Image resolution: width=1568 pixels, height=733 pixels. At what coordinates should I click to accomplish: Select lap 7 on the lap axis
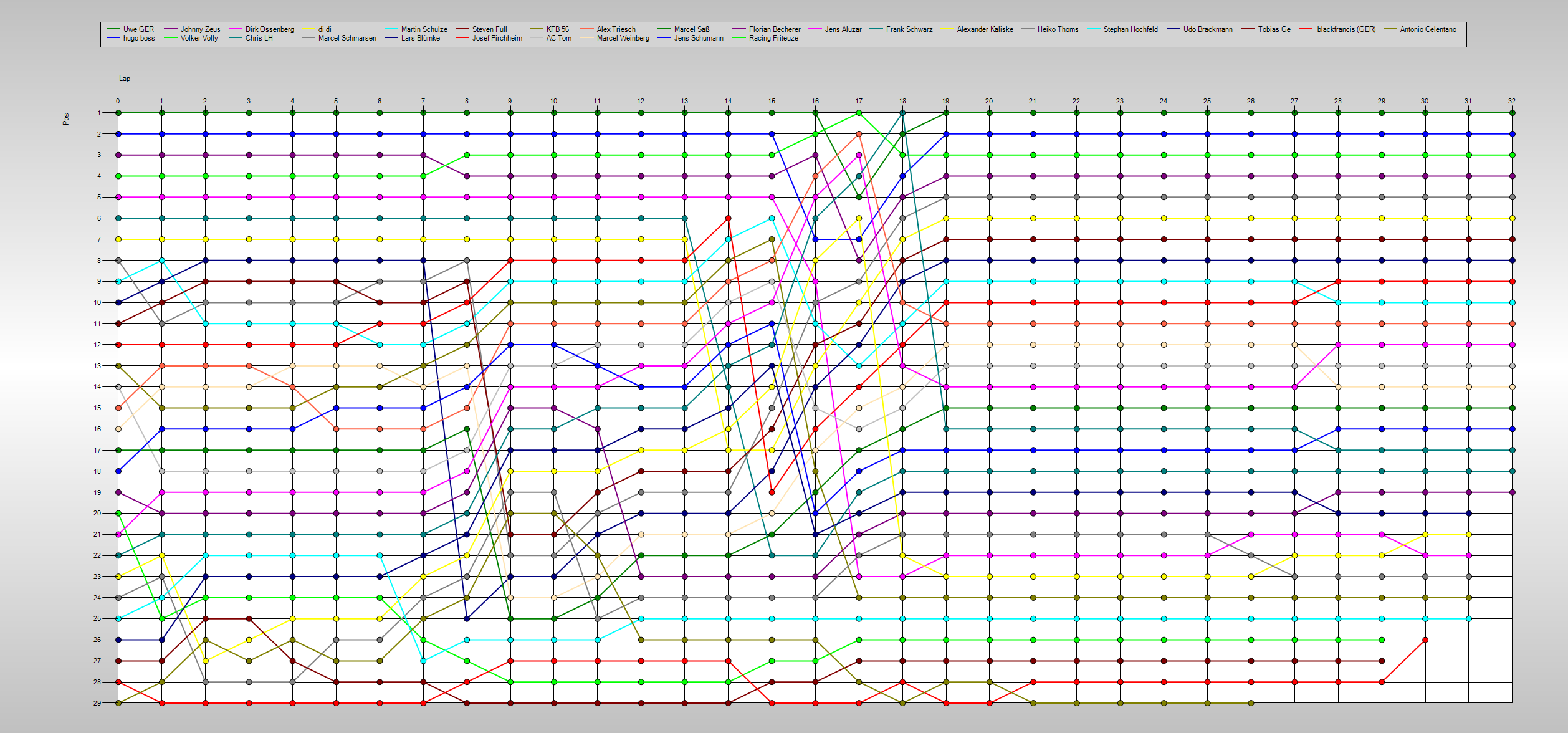pyautogui.click(x=423, y=101)
